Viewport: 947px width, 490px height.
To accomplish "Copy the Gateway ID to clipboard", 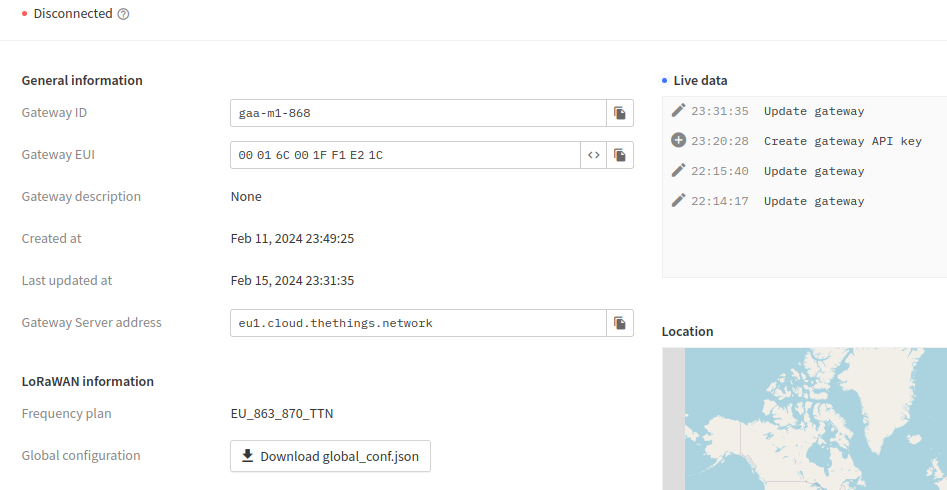I will click(x=620, y=113).
